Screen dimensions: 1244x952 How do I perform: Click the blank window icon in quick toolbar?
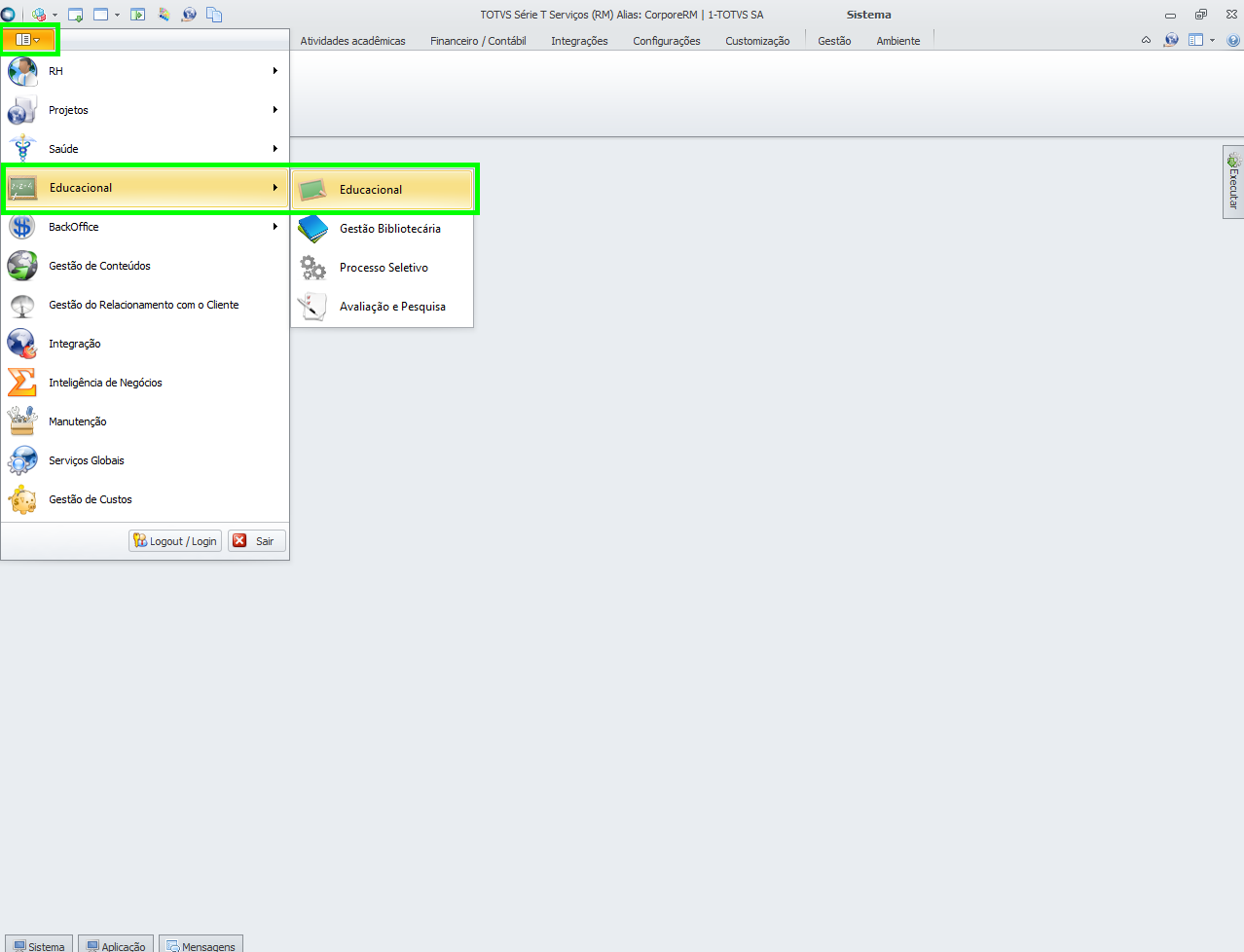point(100,15)
